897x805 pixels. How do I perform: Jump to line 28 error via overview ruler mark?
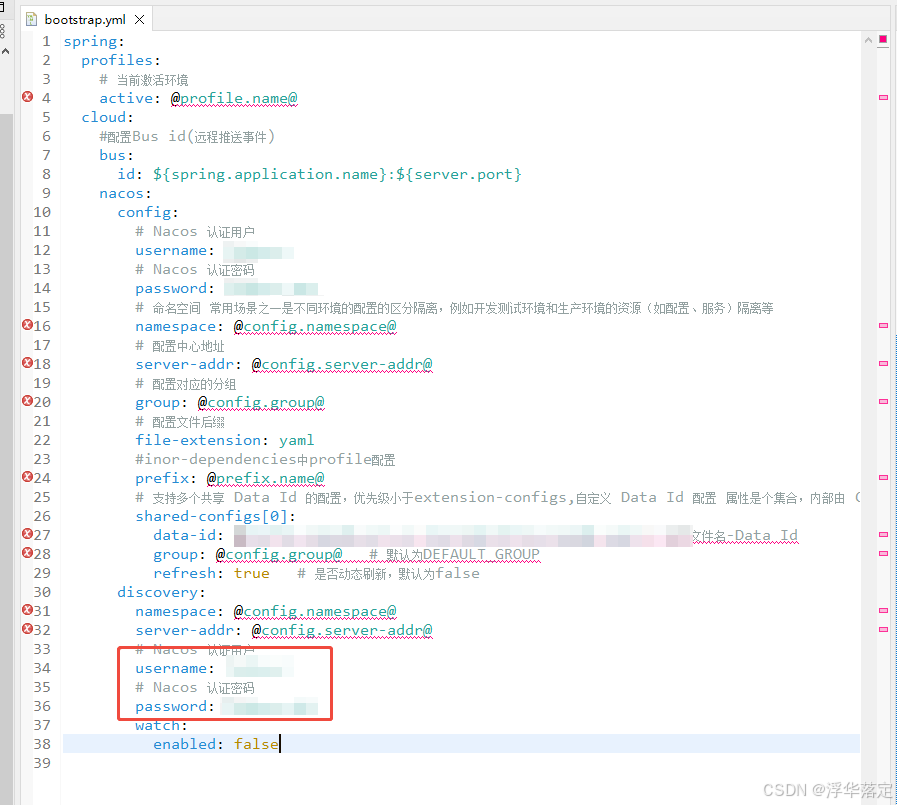point(883,553)
